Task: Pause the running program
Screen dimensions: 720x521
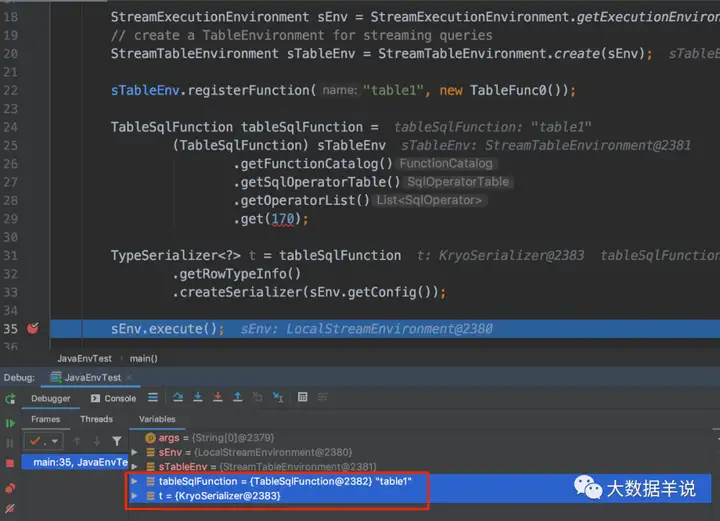Action: click(10, 443)
